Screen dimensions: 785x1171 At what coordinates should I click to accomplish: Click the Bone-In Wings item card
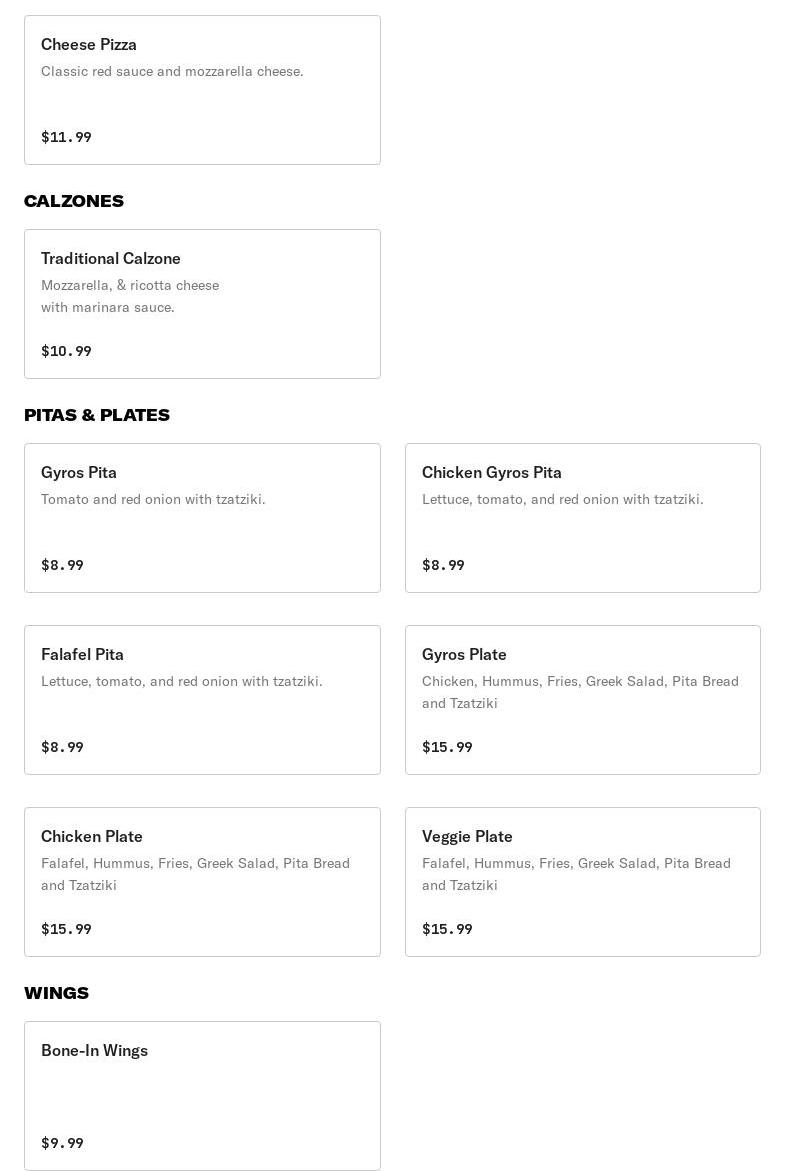(x=202, y=1095)
